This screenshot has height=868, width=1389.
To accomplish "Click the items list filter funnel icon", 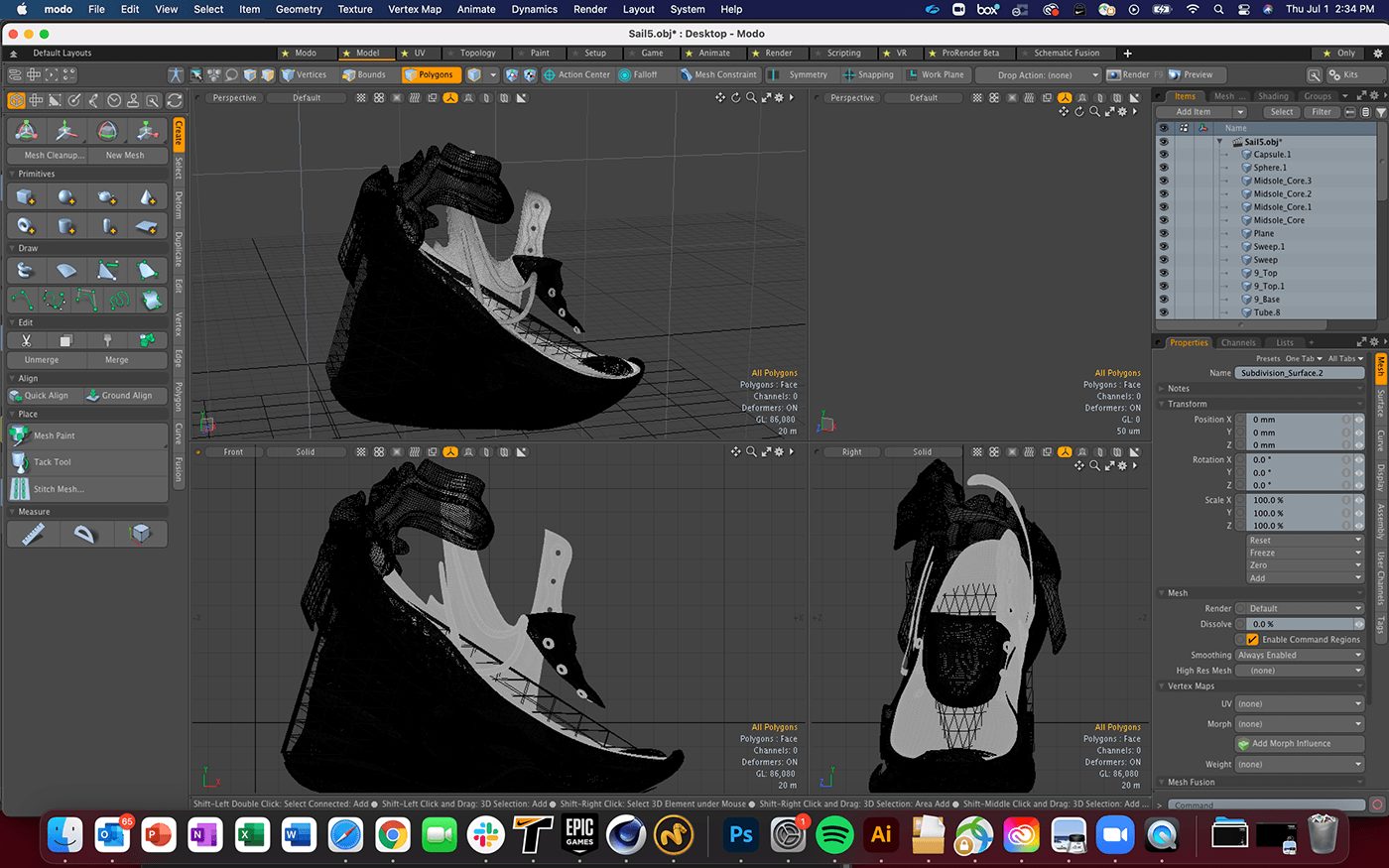I will point(1381,112).
